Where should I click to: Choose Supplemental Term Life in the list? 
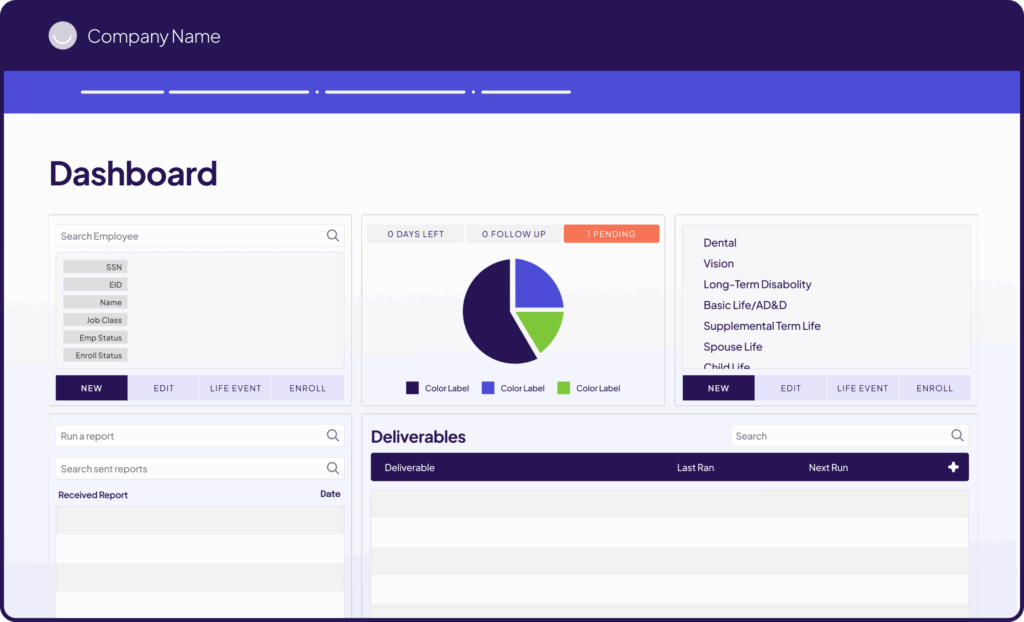pos(761,326)
